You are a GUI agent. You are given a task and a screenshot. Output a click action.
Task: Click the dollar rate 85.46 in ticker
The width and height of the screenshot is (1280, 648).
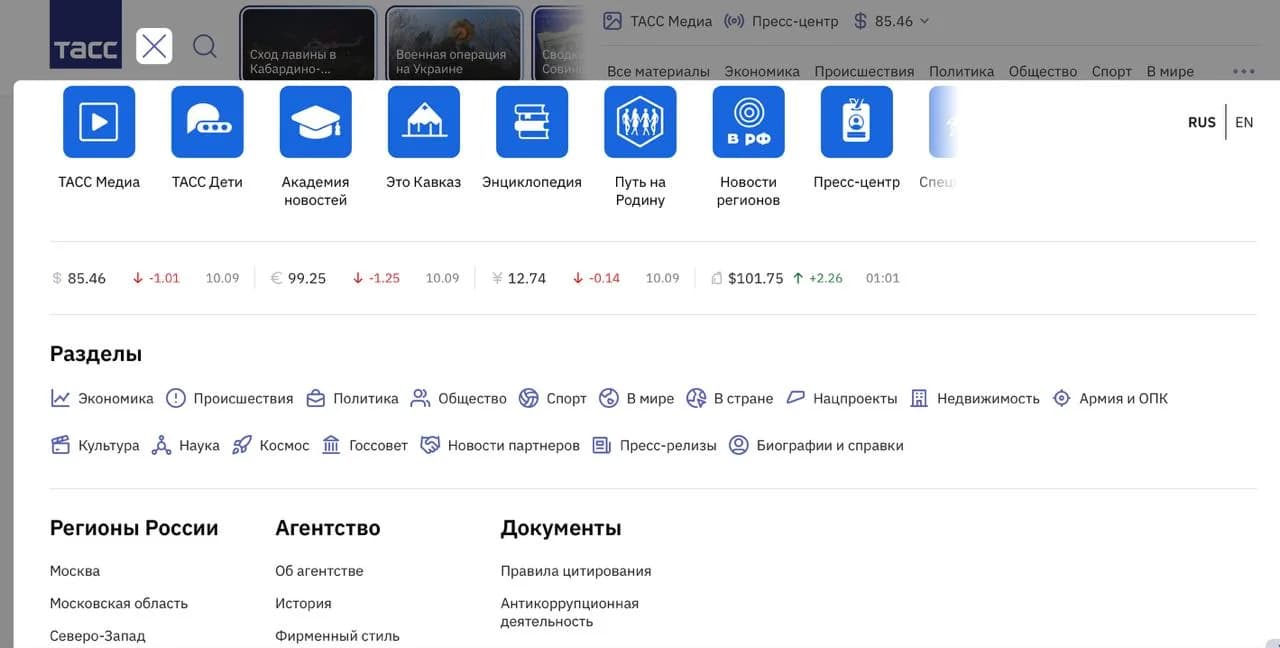click(86, 278)
